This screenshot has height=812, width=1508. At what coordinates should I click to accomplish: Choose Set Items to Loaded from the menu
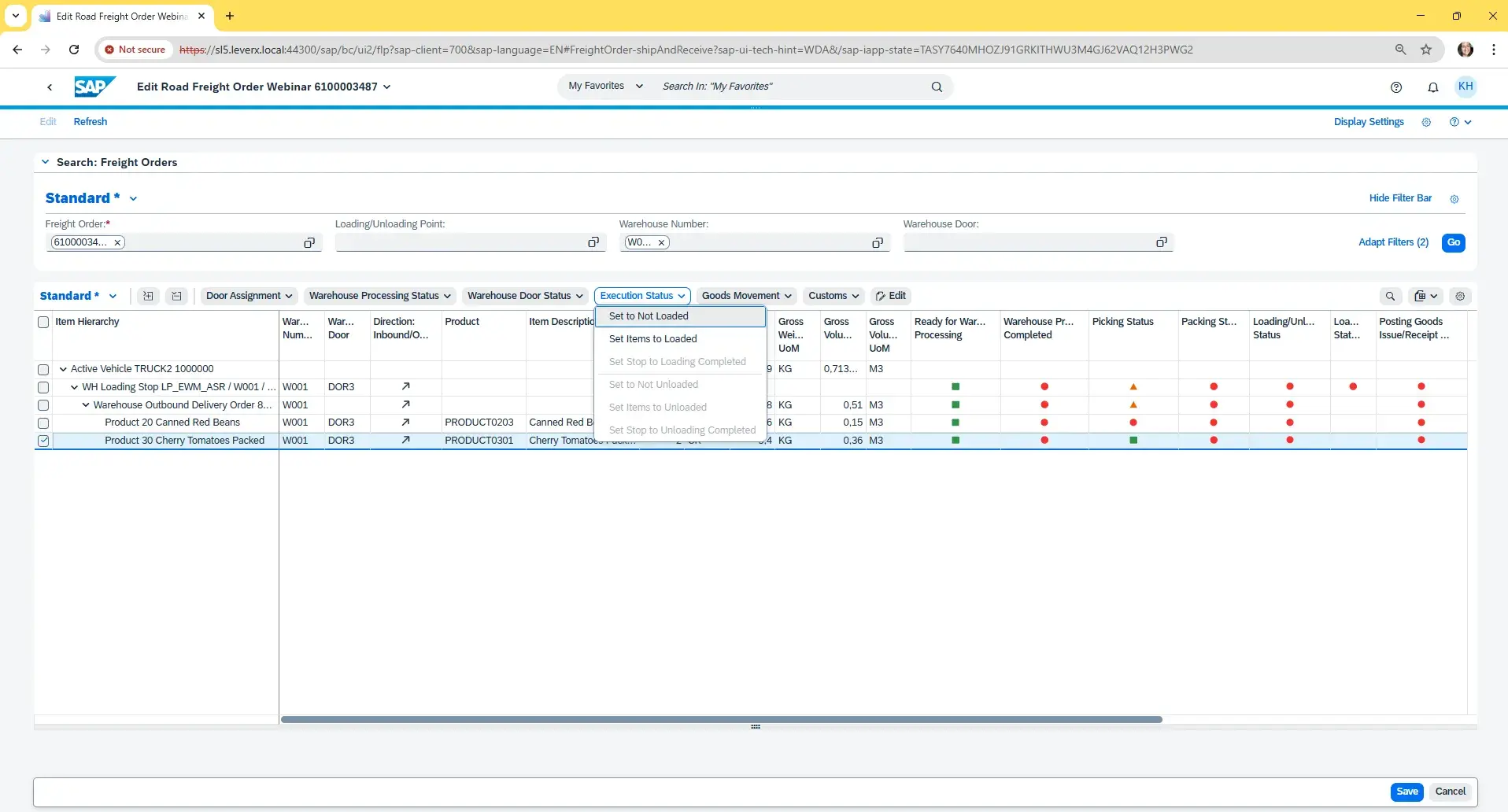pyautogui.click(x=681, y=339)
